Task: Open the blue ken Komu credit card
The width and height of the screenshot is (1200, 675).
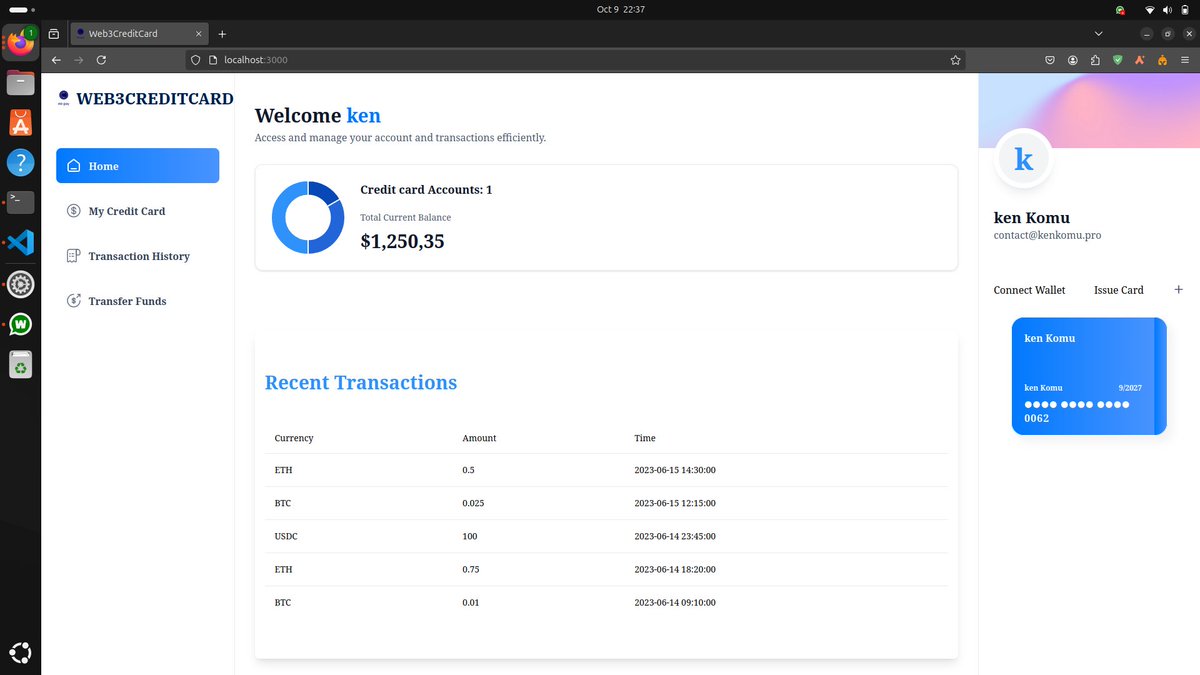Action: pyautogui.click(x=1089, y=376)
